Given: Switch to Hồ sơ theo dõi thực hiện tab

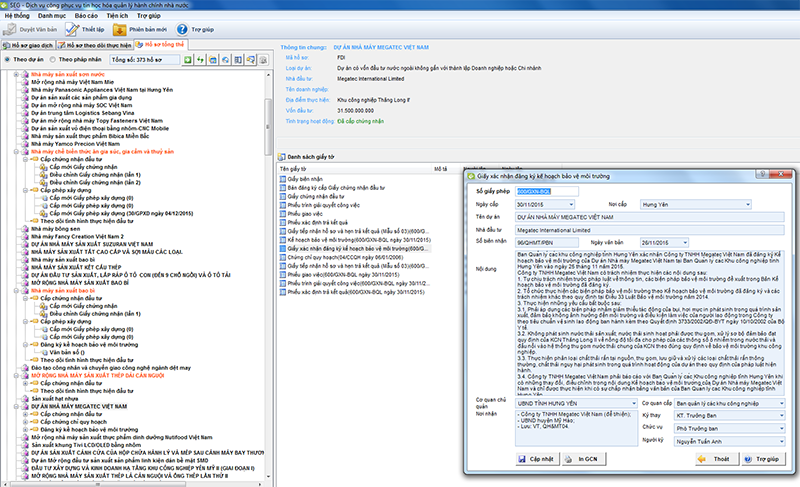Looking at the screenshot, I should click(x=94, y=45).
